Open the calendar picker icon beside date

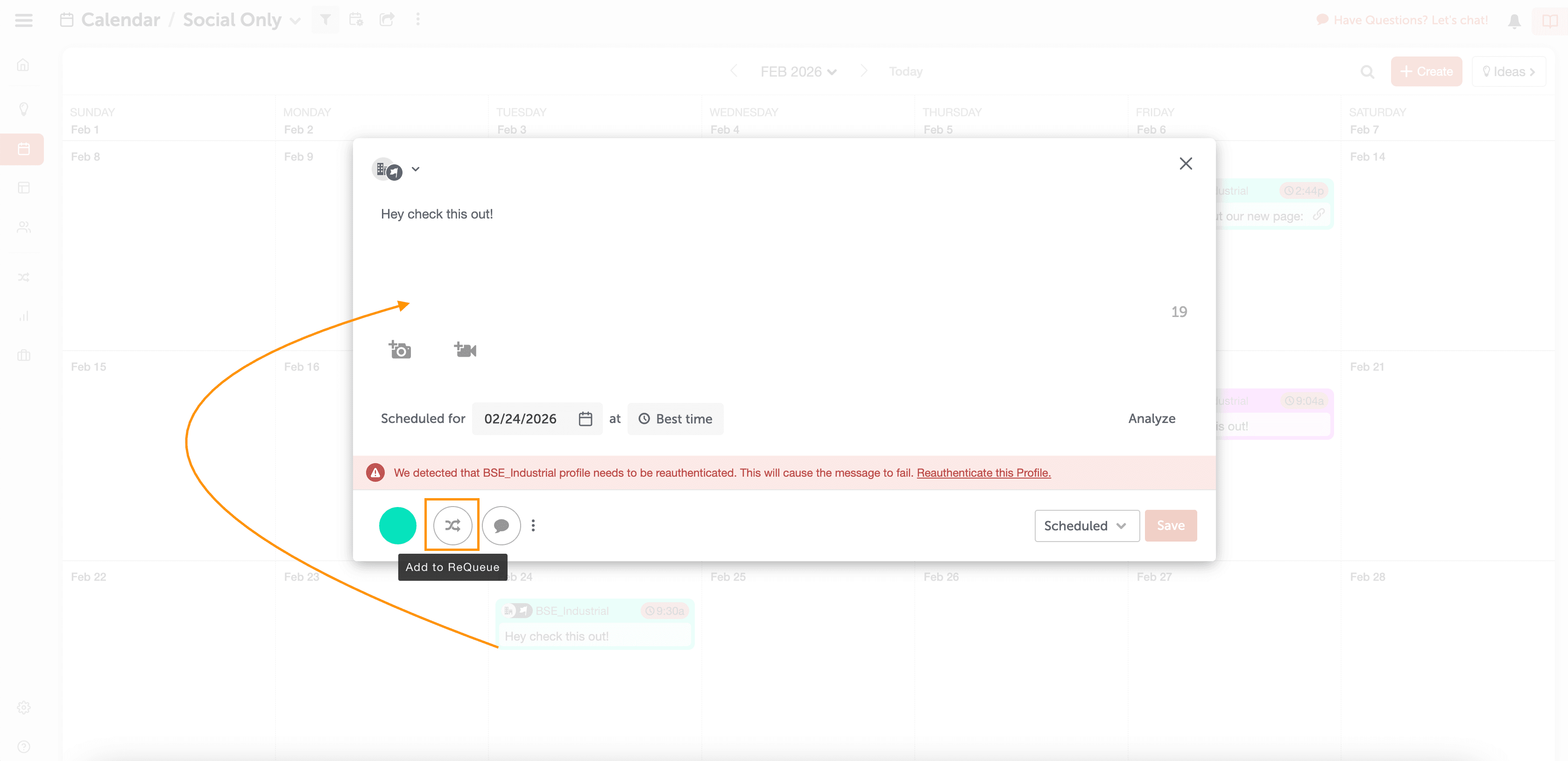pyautogui.click(x=585, y=419)
